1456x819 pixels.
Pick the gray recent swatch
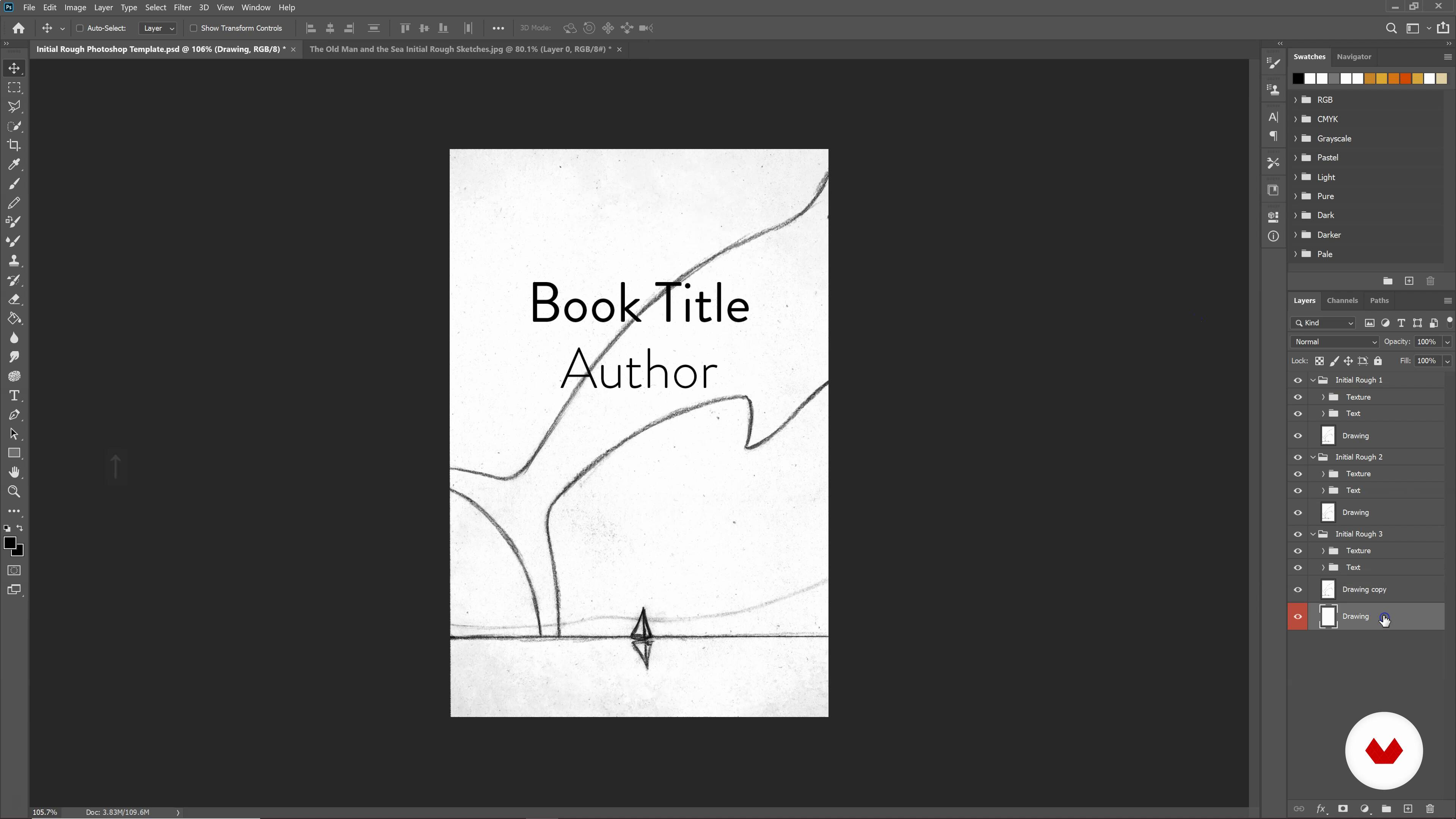[1334, 79]
